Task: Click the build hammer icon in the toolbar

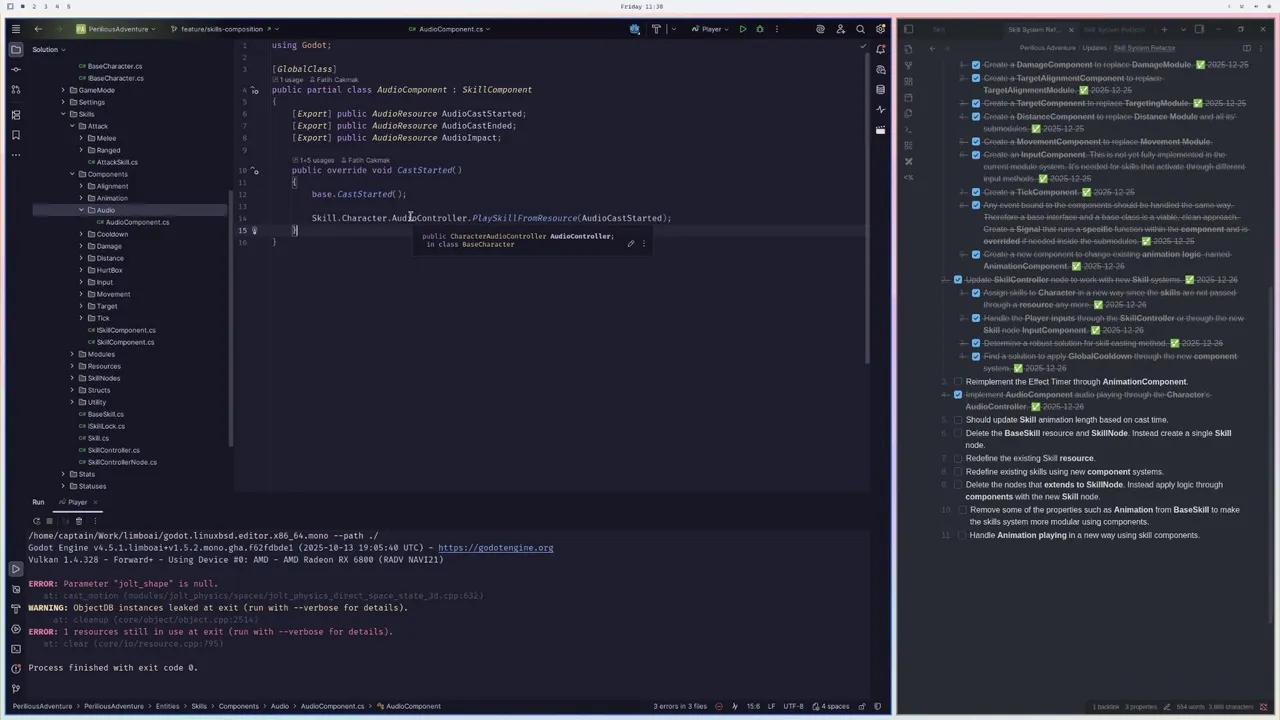Action: tap(656, 29)
